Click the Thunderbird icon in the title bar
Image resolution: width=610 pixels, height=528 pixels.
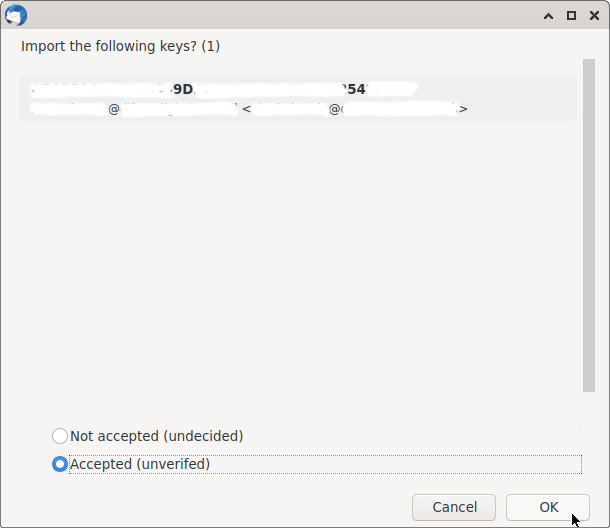click(16, 15)
